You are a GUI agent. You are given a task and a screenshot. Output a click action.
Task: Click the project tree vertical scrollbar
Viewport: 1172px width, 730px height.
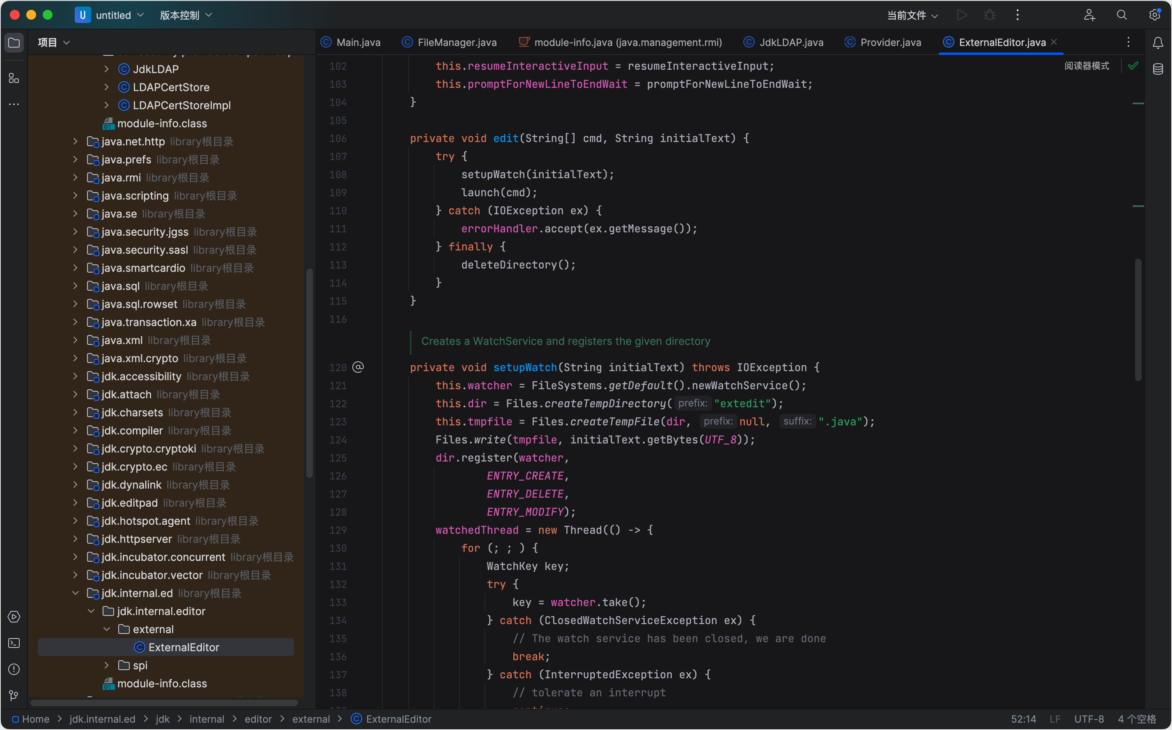pos(309,374)
